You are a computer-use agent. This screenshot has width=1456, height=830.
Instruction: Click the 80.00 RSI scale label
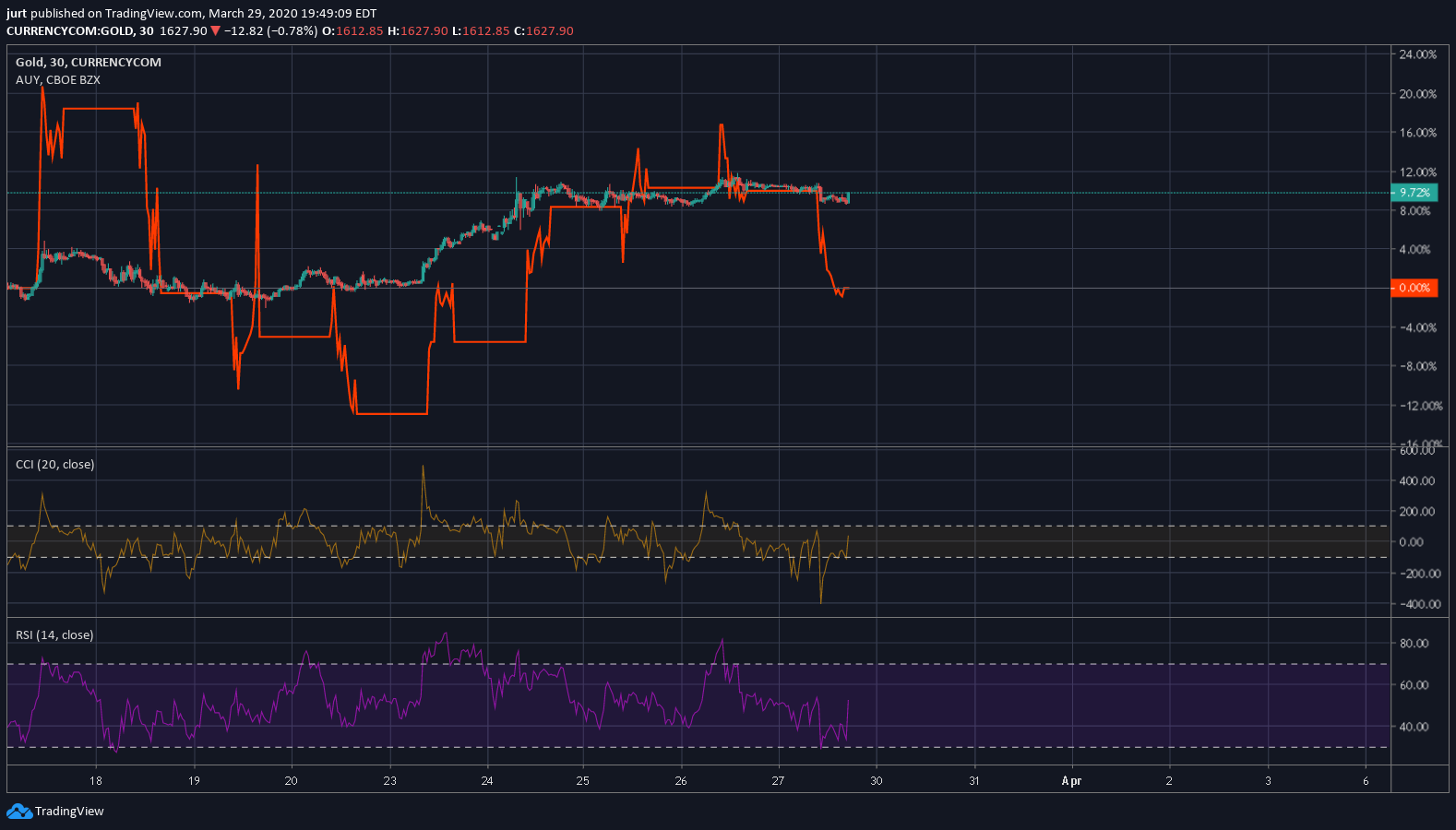(1414, 643)
